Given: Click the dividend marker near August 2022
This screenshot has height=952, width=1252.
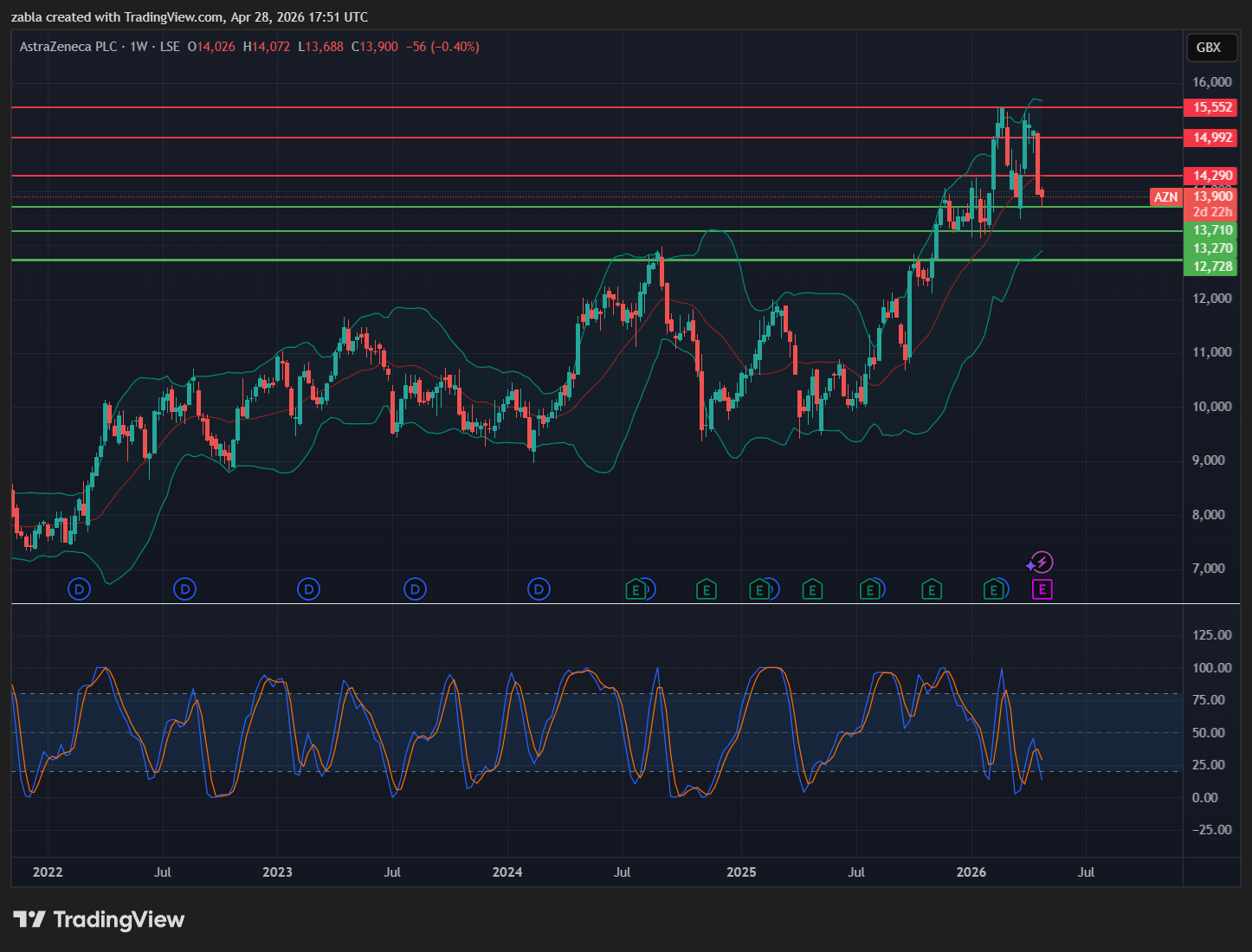Looking at the screenshot, I should (x=184, y=589).
